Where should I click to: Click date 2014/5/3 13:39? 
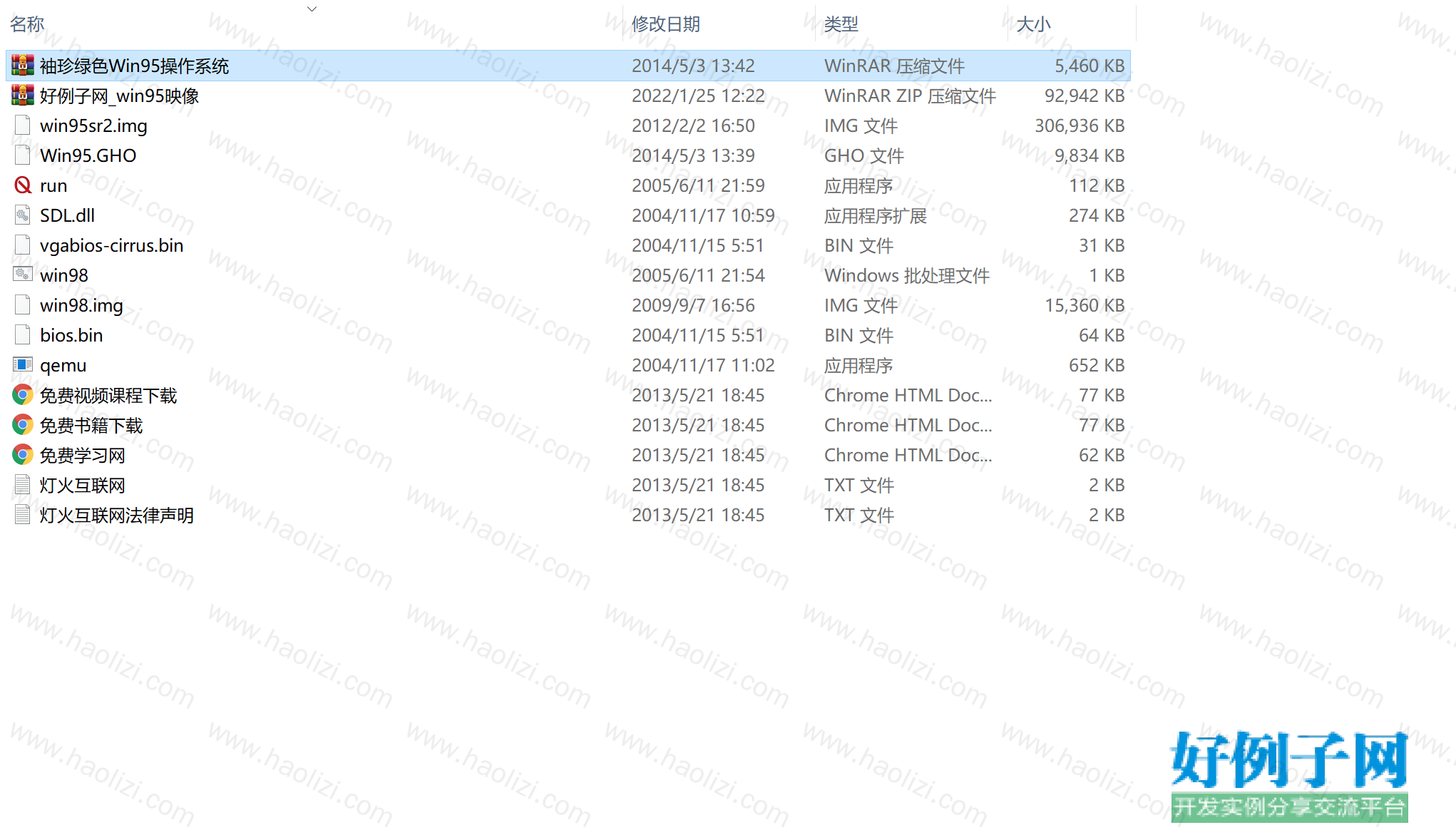pyautogui.click(x=693, y=156)
